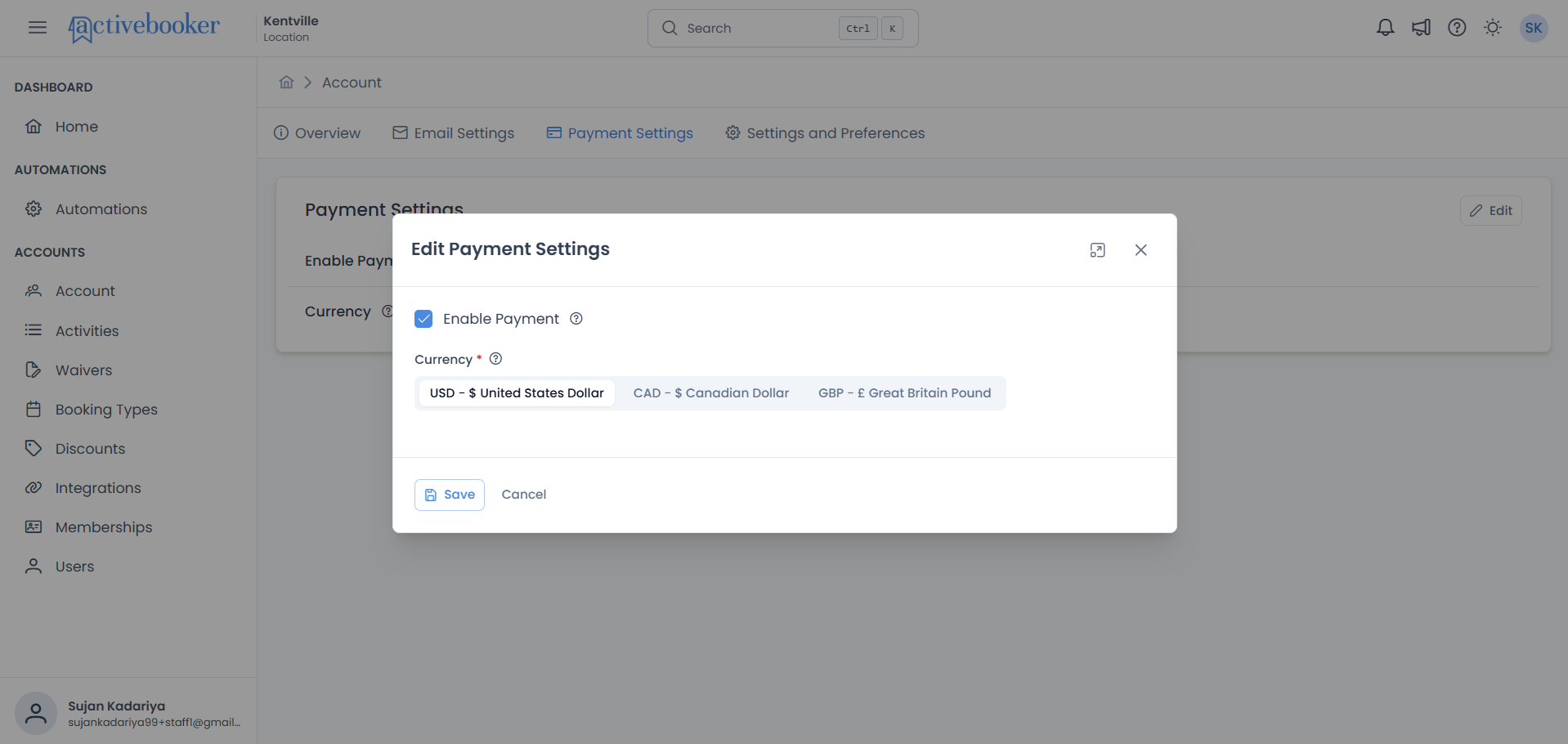Open the SK user avatar menu
The height and width of the screenshot is (744, 1568).
pos(1534,28)
